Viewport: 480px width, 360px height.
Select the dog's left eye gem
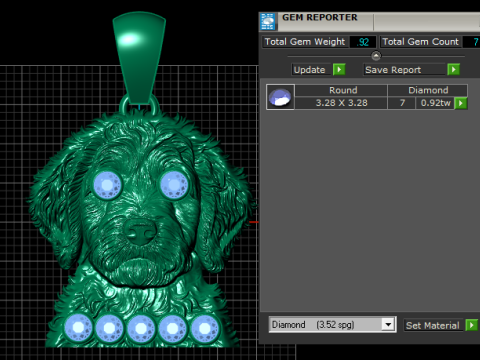[x=107, y=185]
